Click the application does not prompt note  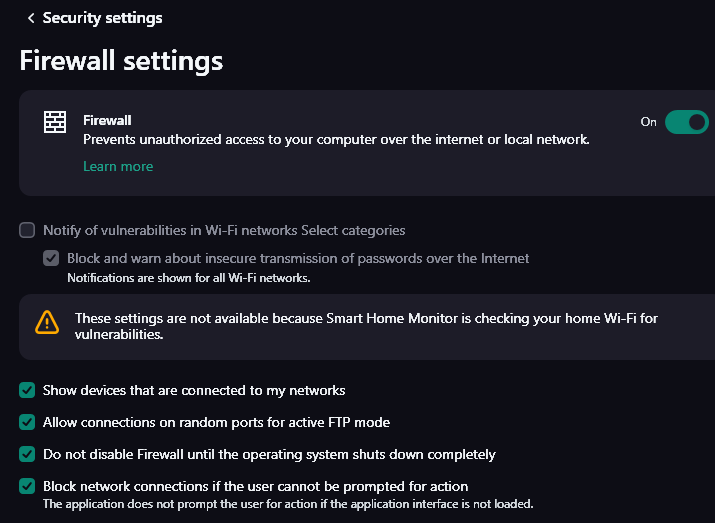coord(288,504)
